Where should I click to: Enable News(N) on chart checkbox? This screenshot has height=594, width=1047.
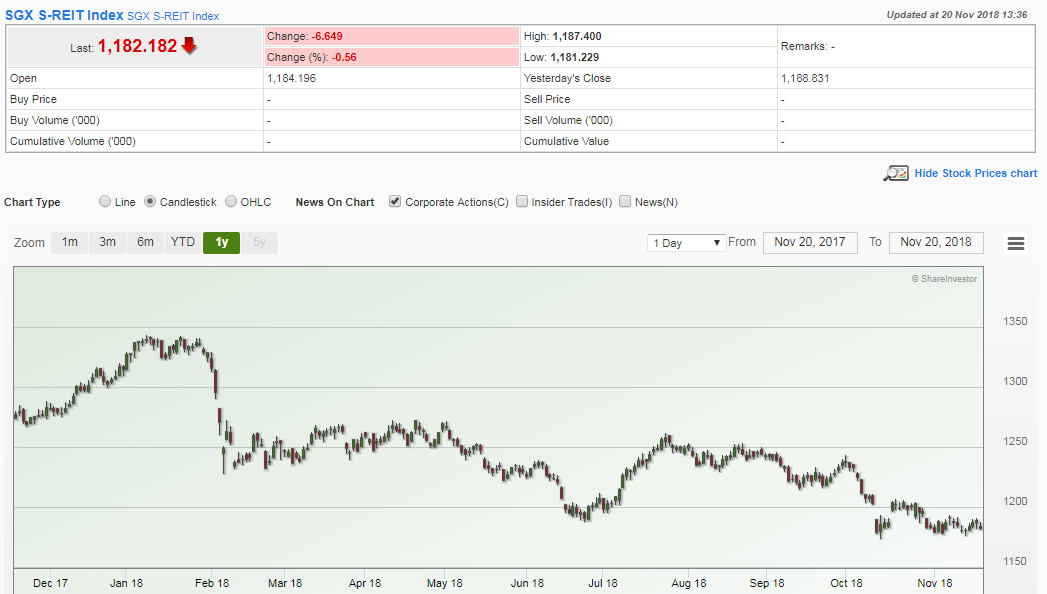625,202
